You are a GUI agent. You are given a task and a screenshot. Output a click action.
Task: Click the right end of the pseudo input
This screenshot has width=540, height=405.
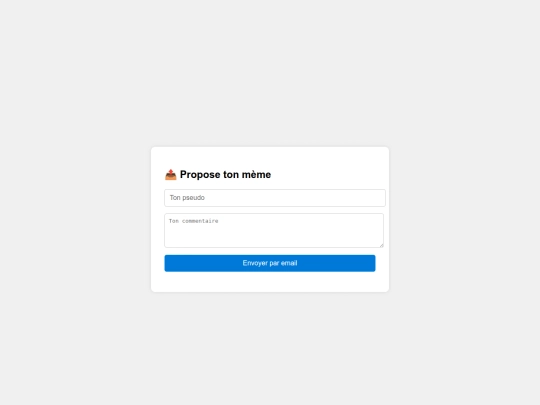coord(377,198)
